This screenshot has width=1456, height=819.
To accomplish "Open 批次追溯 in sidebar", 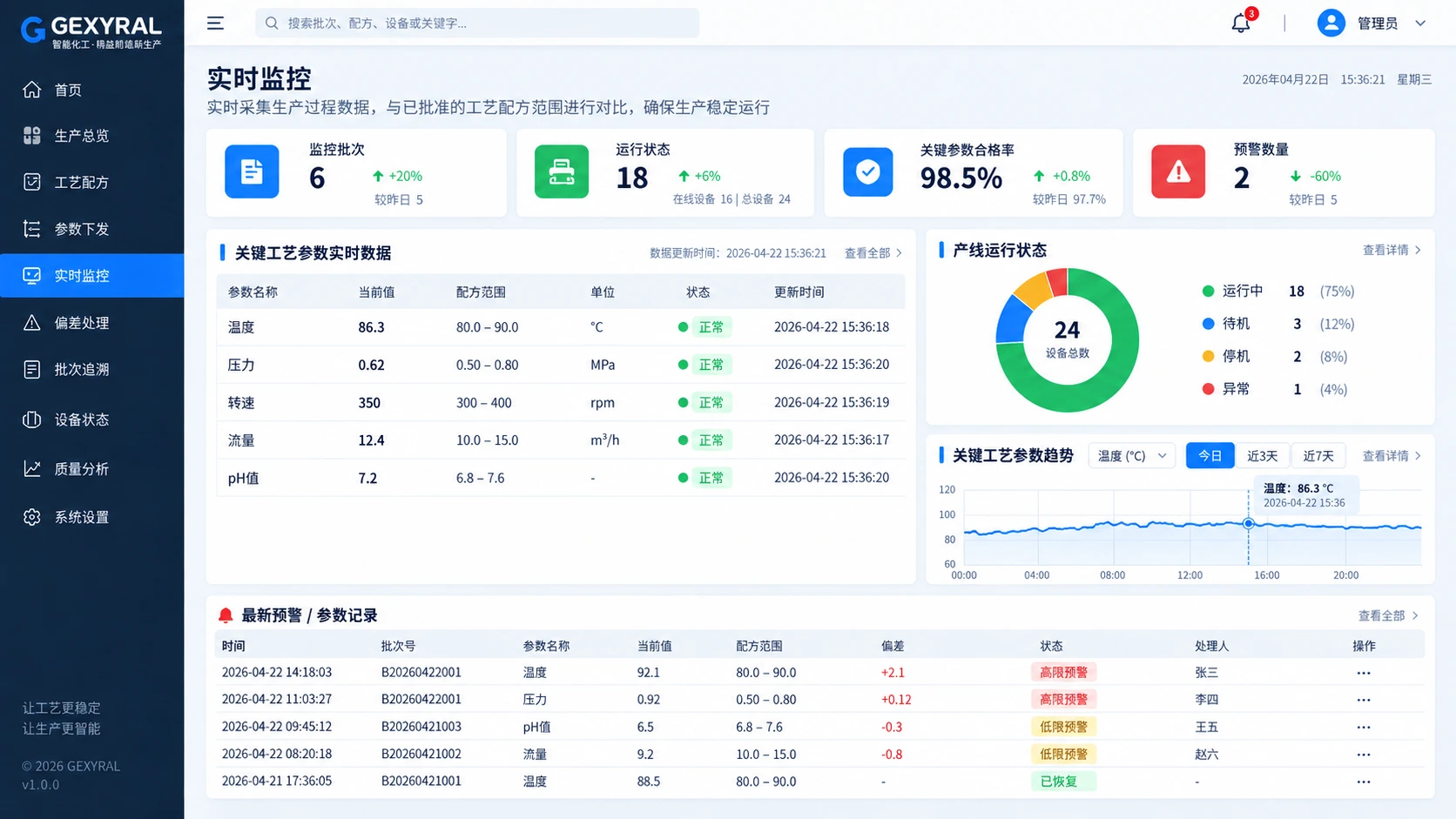I will 92,370.
